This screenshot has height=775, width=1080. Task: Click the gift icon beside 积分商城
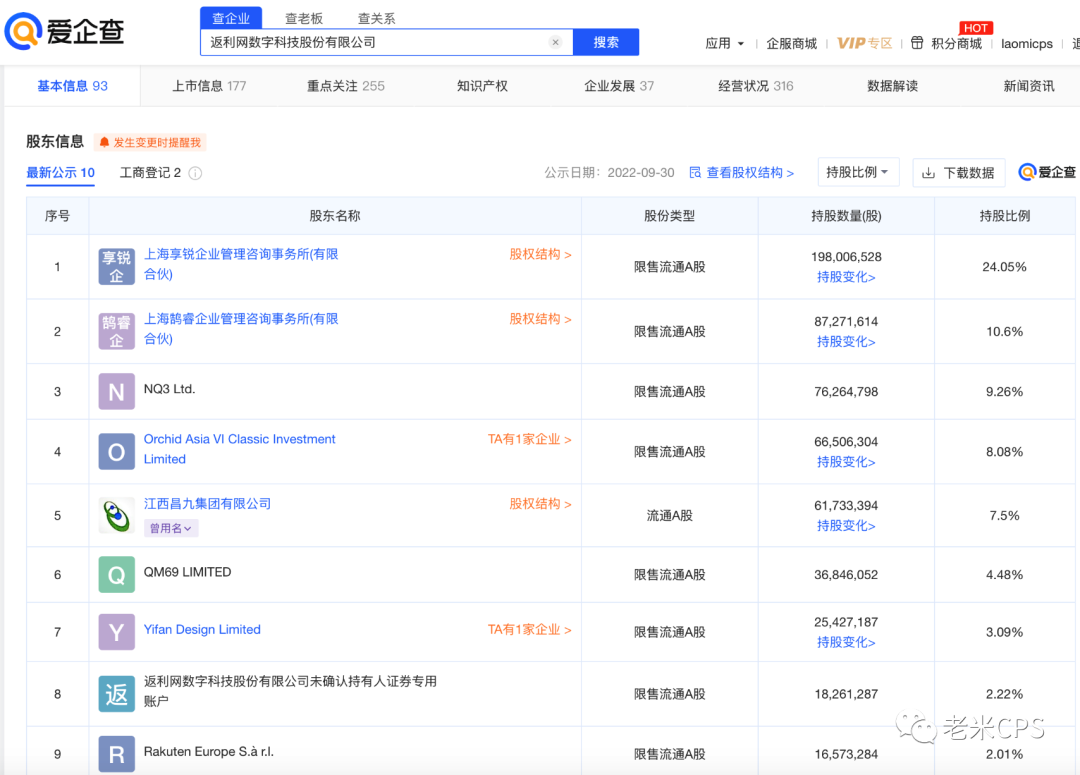(x=917, y=43)
